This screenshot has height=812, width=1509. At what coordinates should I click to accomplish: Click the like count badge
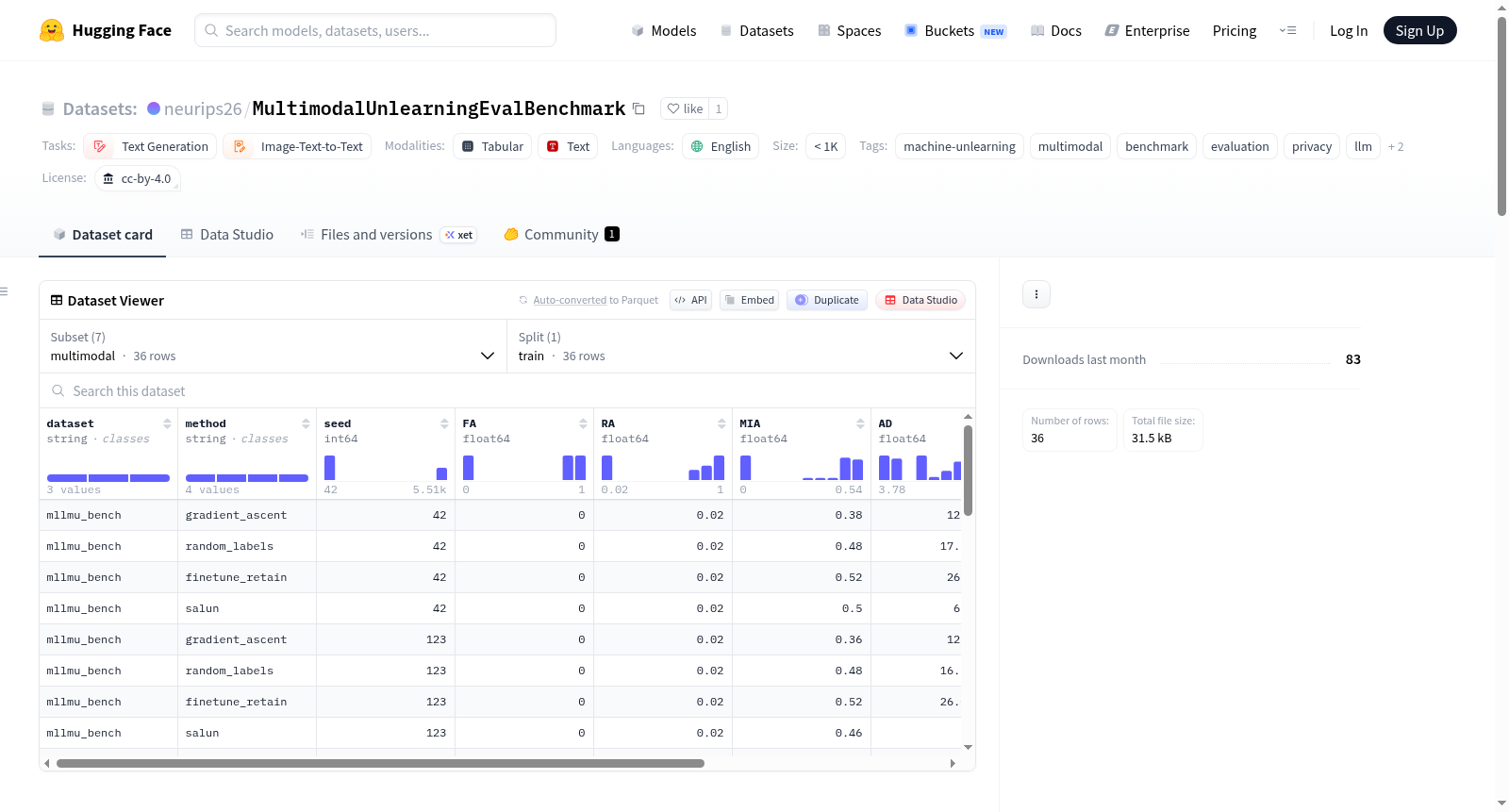click(x=719, y=108)
